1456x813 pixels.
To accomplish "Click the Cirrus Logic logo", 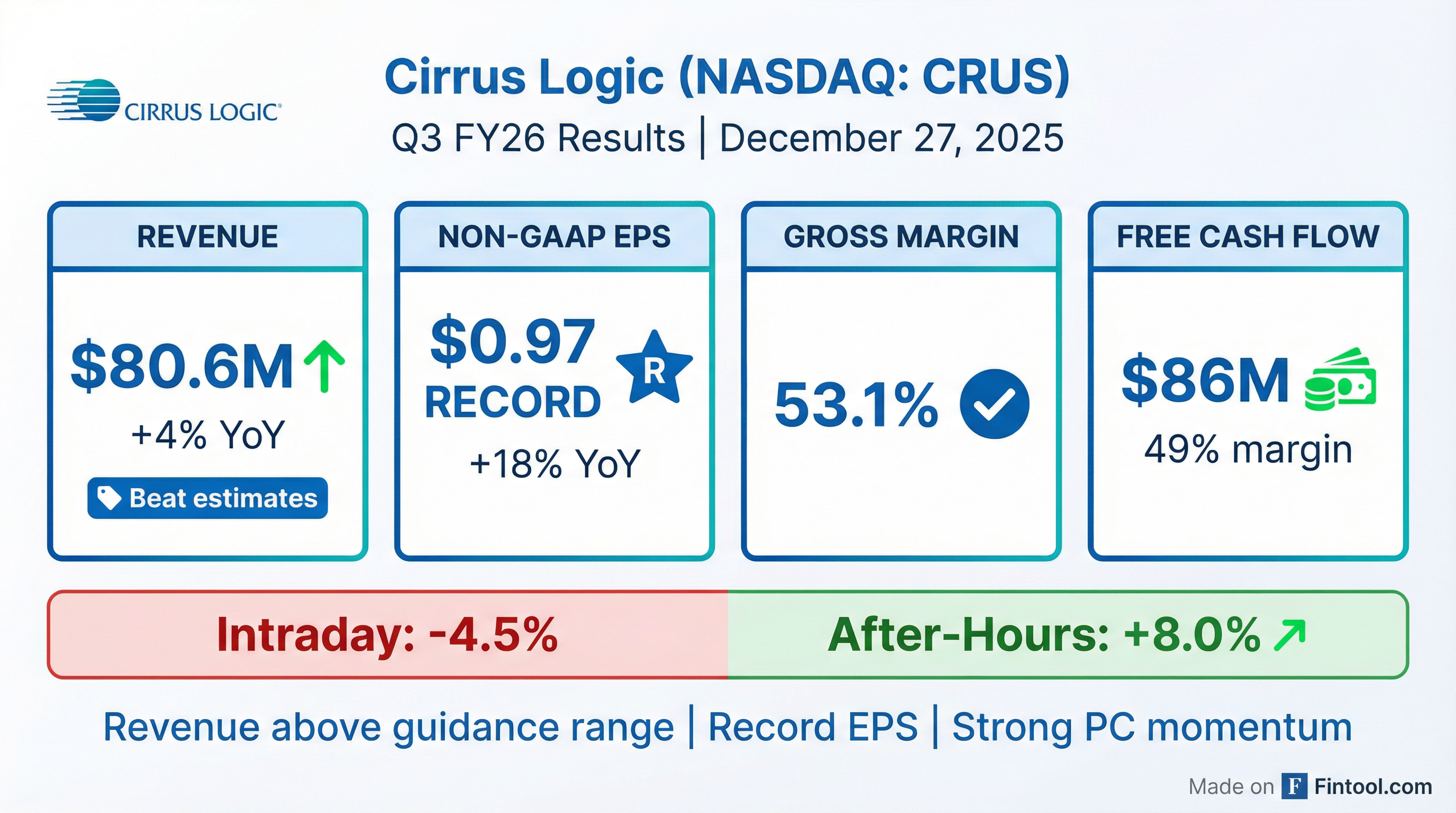I will coord(164,102).
